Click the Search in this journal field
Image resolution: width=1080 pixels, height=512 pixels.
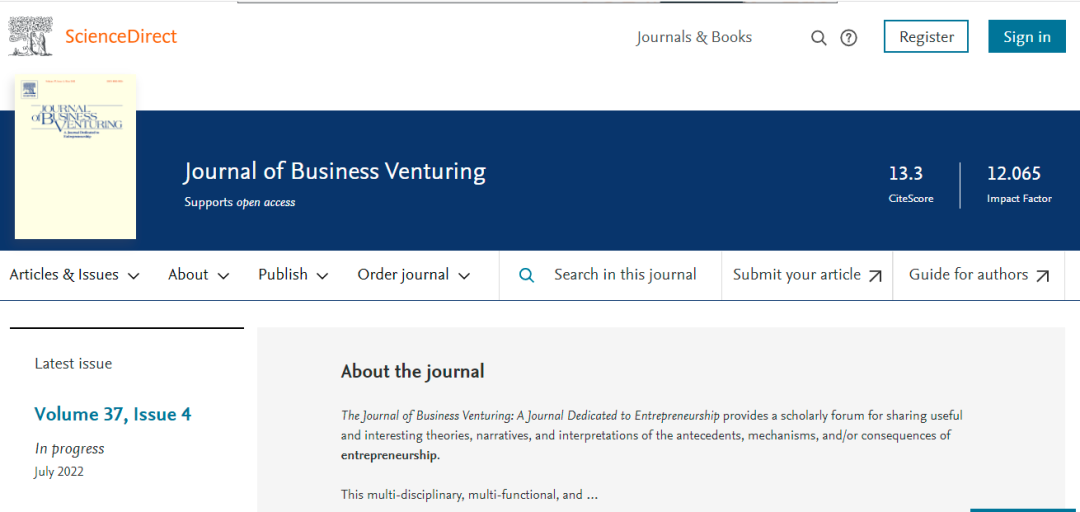pos(625,275)
